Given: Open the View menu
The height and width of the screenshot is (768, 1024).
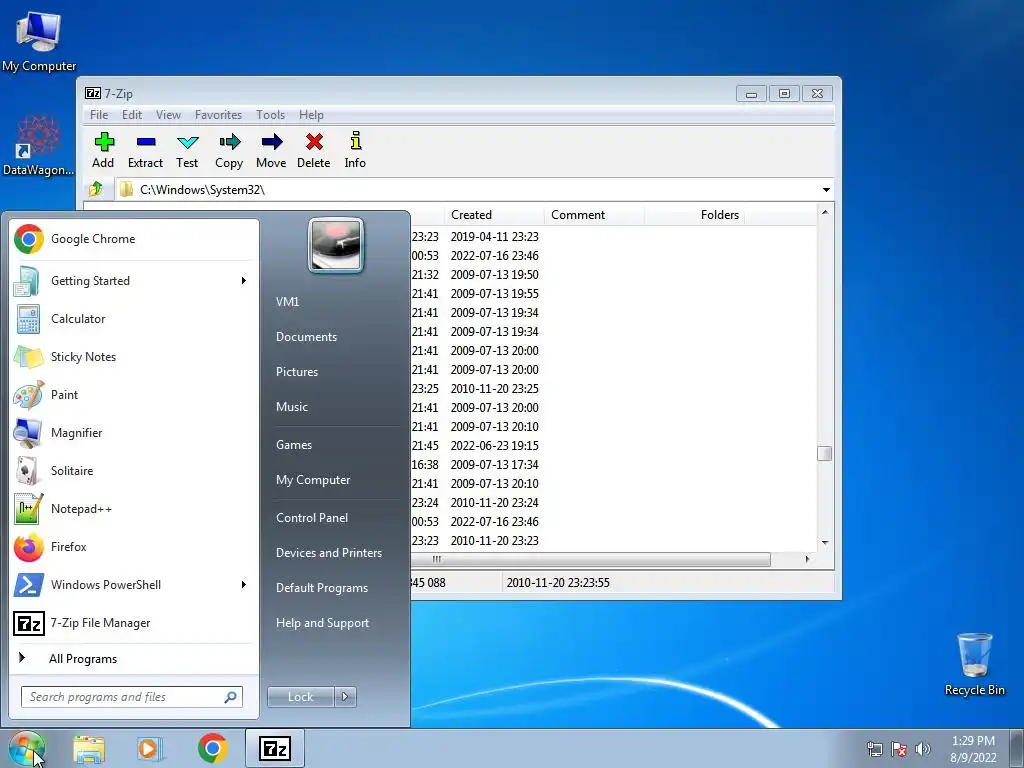Looking at the screenshot, I should (168, 115).
